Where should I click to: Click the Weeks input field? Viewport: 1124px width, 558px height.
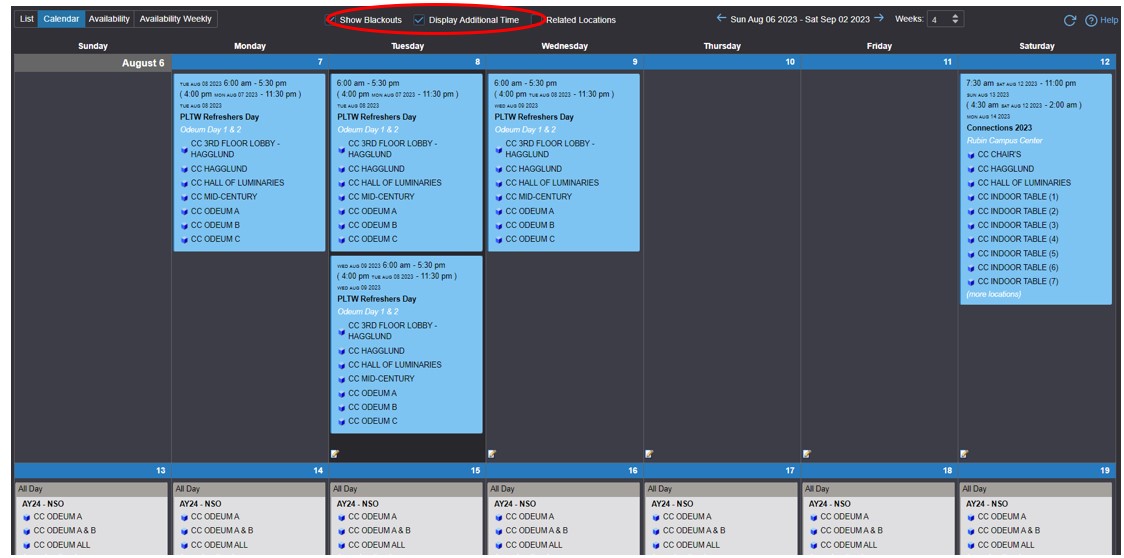[938, 19]
